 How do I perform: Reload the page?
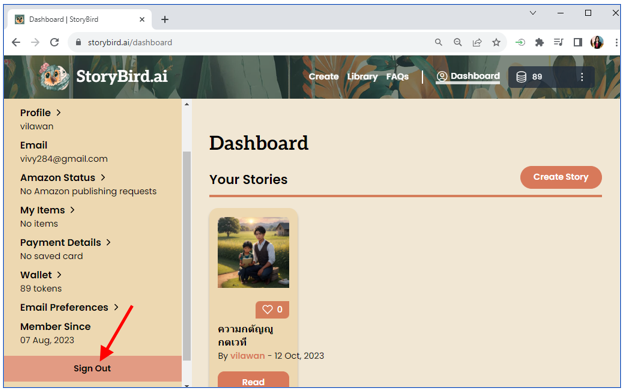tap(55, 42)
